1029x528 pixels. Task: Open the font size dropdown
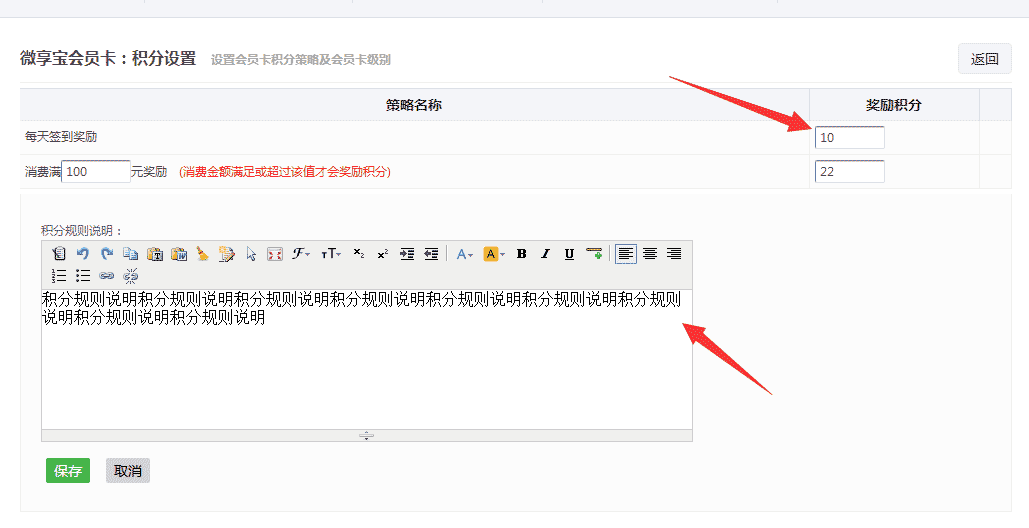point(330,254)
